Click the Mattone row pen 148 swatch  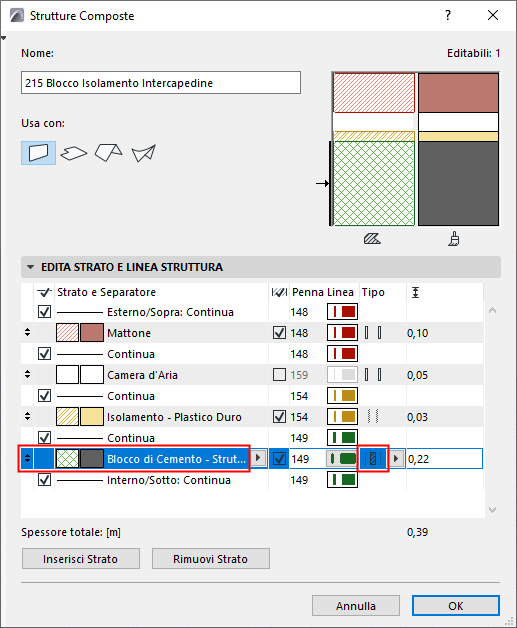coord(342,333)
